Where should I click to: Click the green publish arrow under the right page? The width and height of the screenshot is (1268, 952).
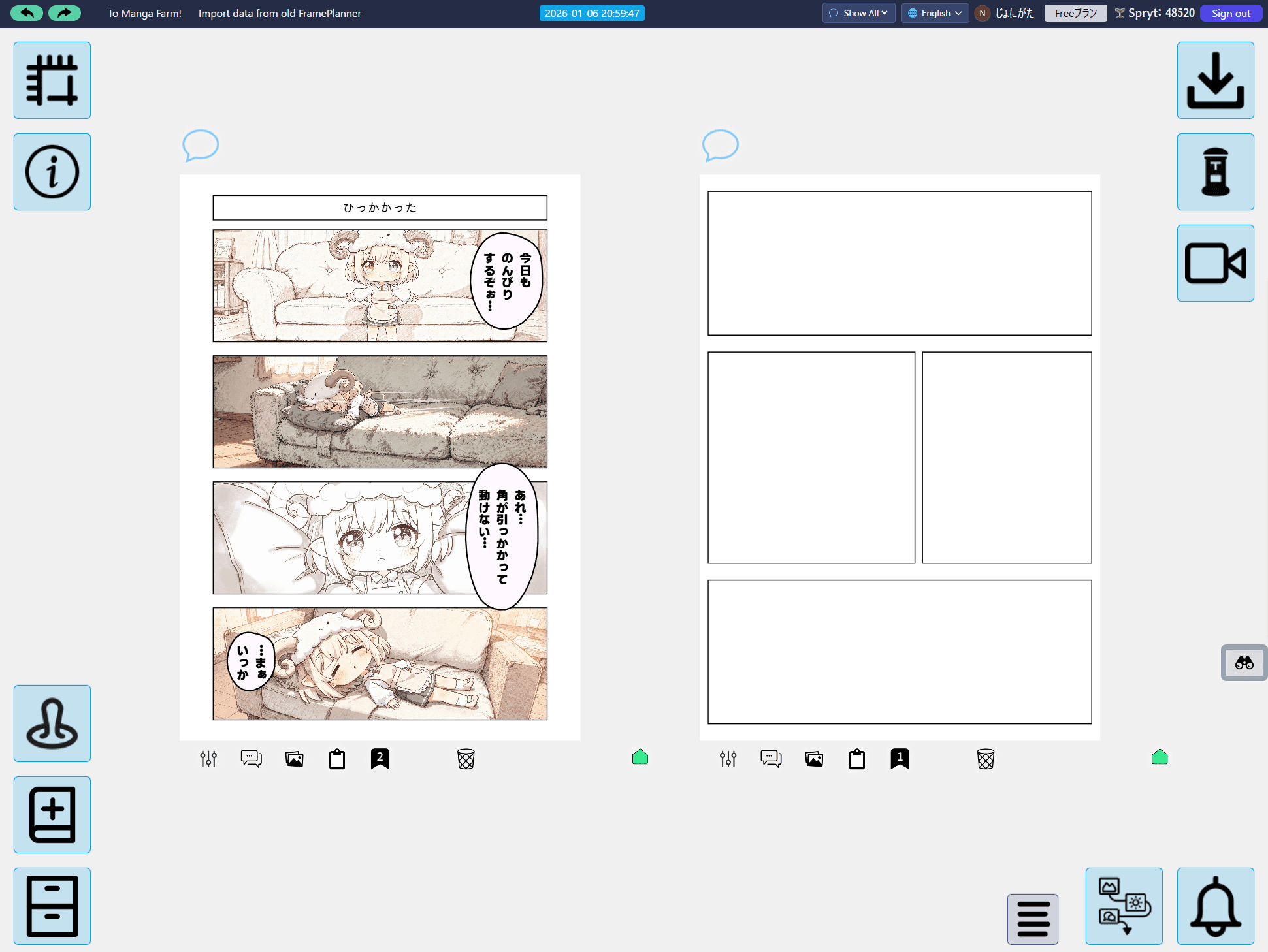tap(1160, 757)
